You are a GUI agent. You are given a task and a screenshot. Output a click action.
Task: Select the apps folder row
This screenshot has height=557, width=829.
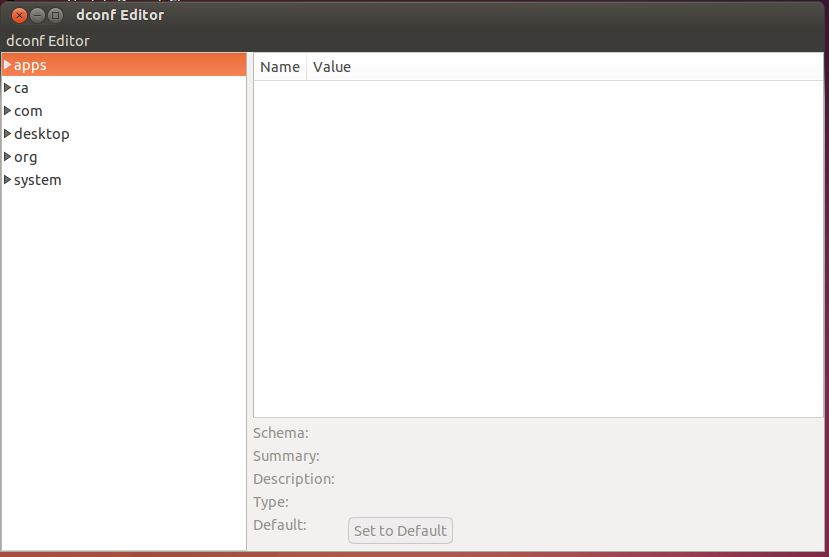pos(124,64)
